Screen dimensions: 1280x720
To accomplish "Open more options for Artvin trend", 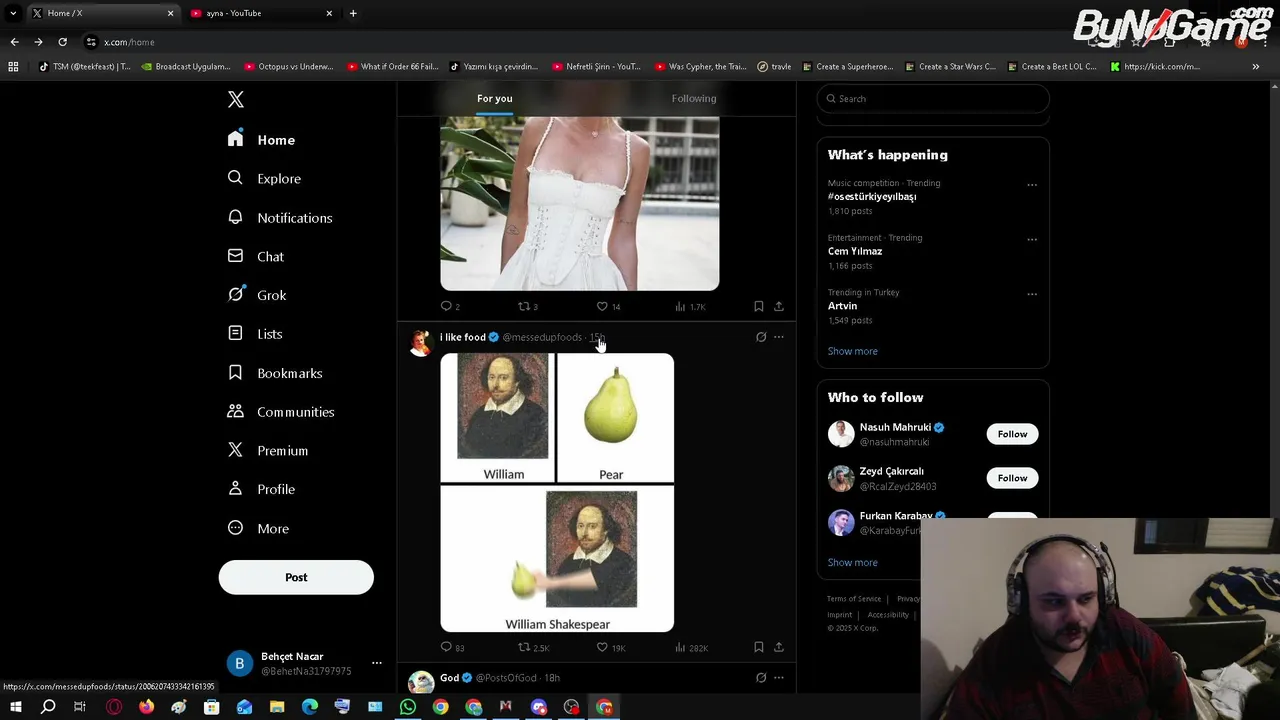I will pos(1032,294).
